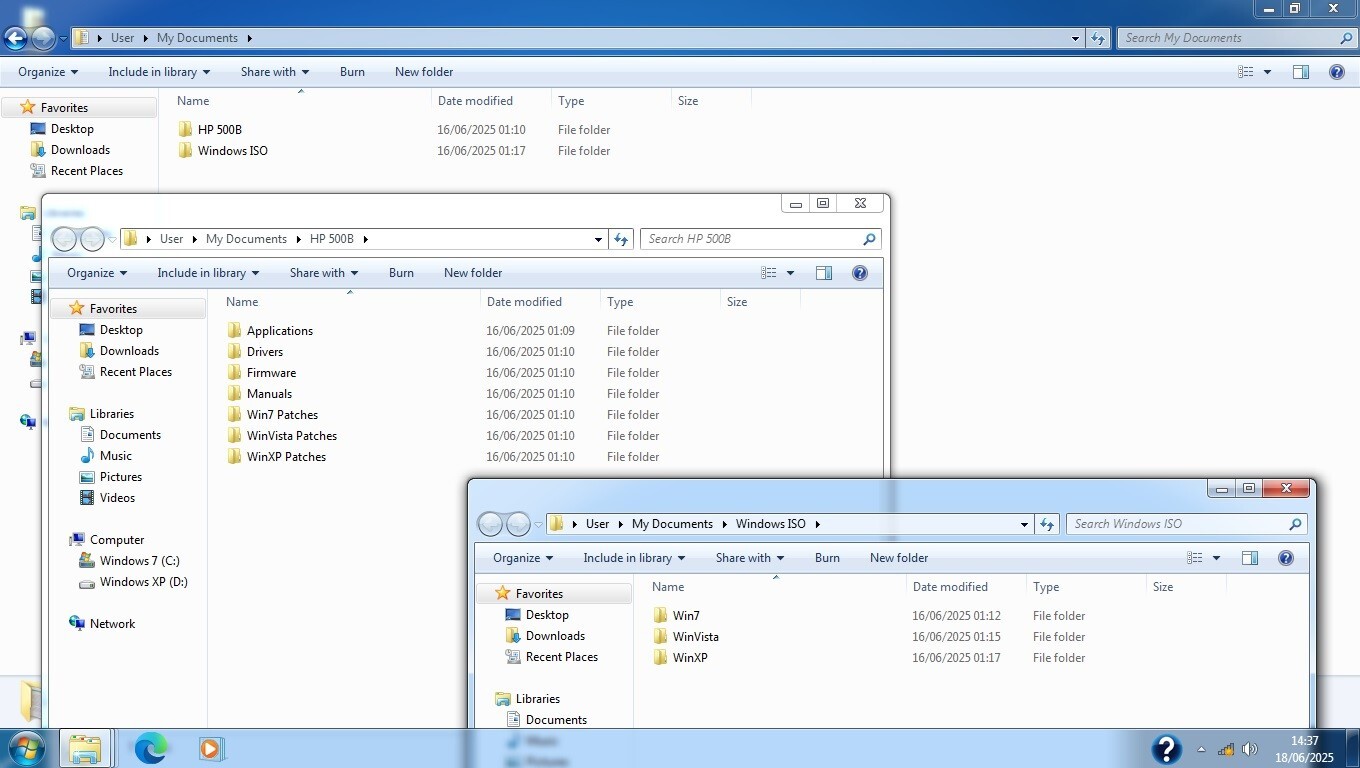Open Share with menu in Windows ISO window

750,558
